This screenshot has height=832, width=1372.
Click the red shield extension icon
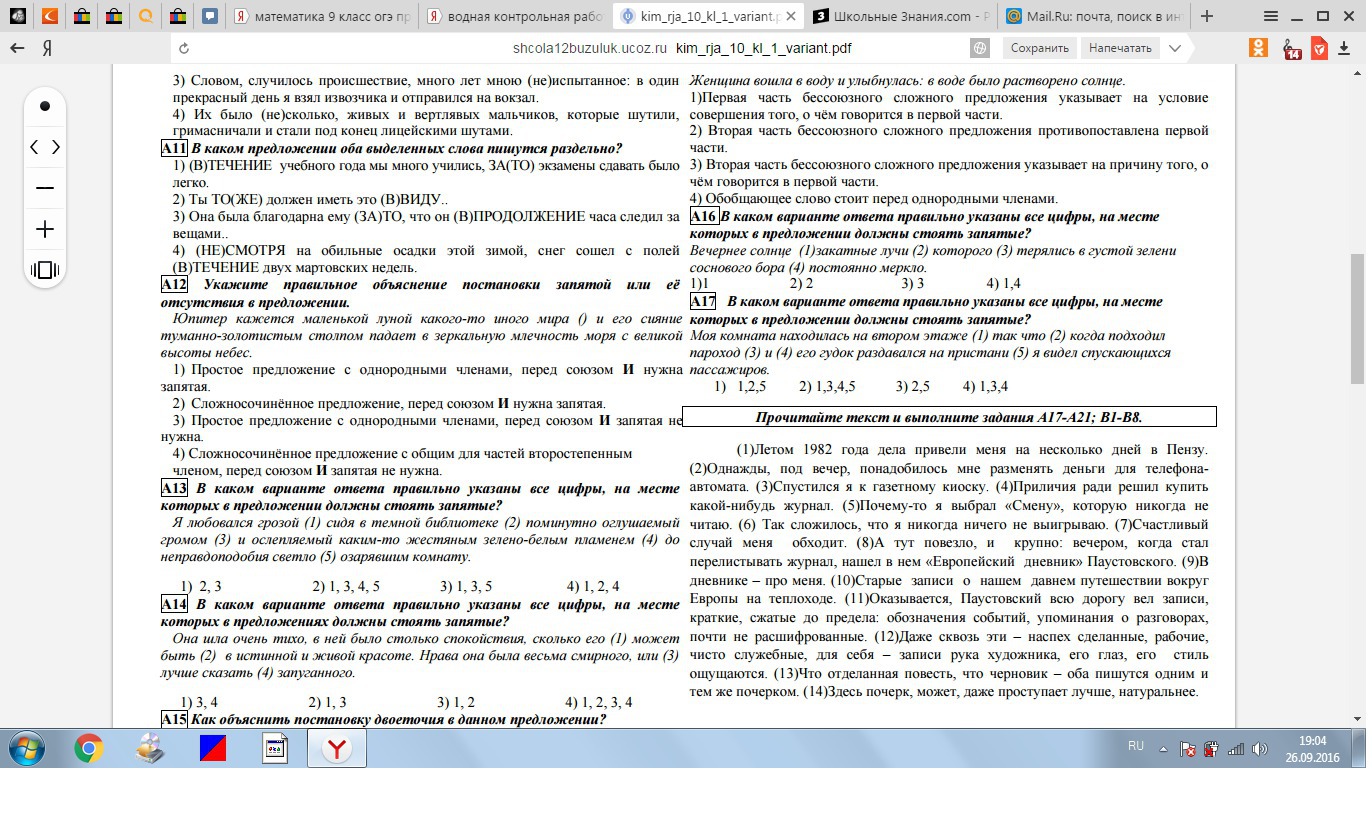(1319, 47)
